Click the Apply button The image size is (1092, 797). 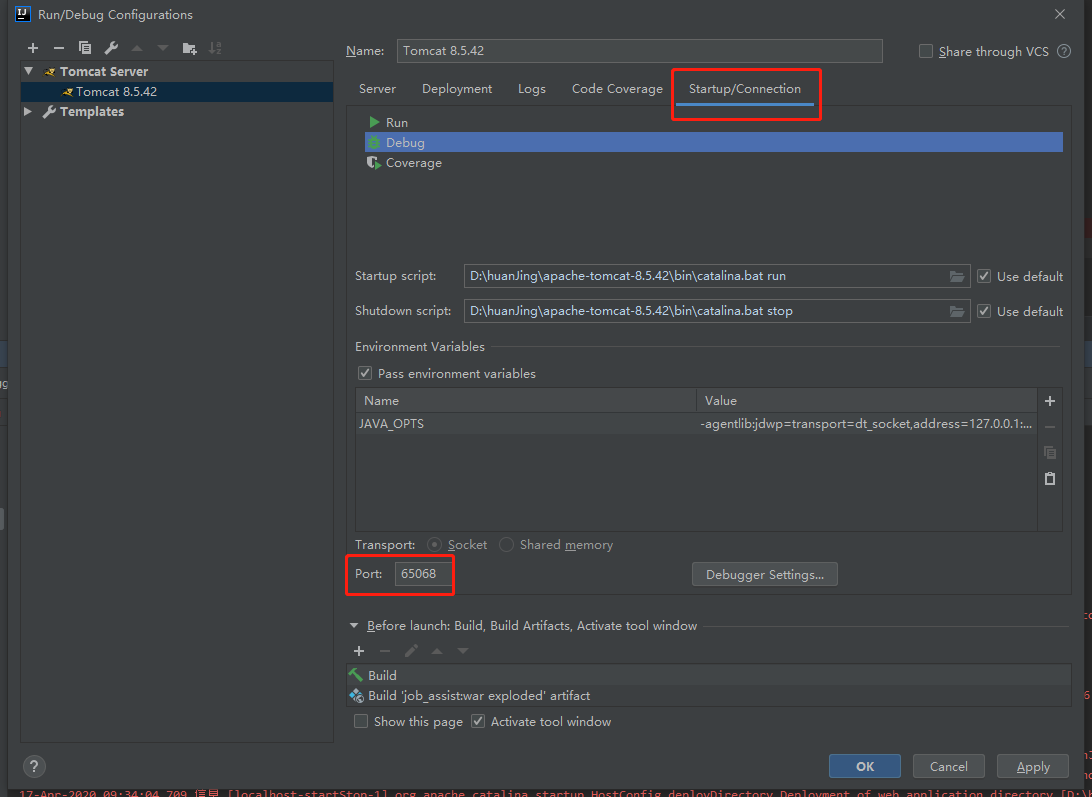(x=1033, y=766)
